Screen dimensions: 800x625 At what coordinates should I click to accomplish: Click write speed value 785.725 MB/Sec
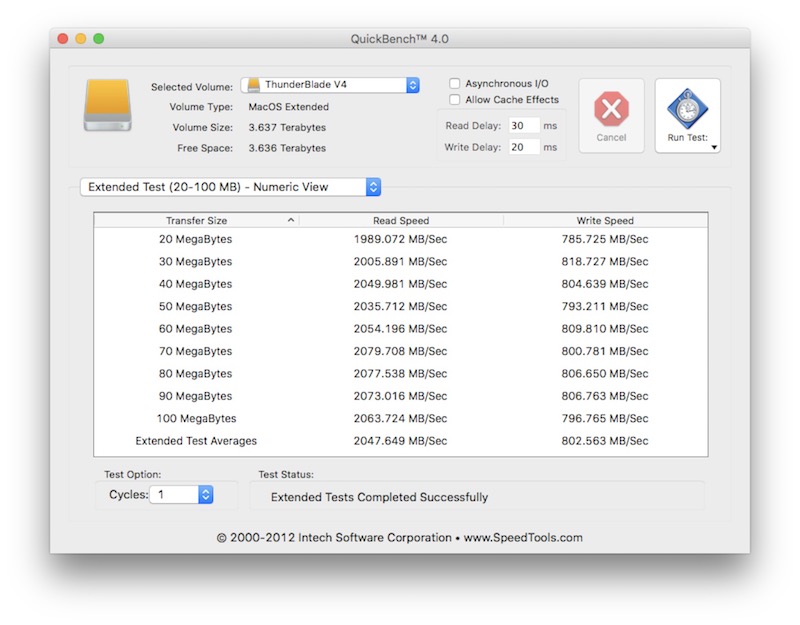[605, 239]
